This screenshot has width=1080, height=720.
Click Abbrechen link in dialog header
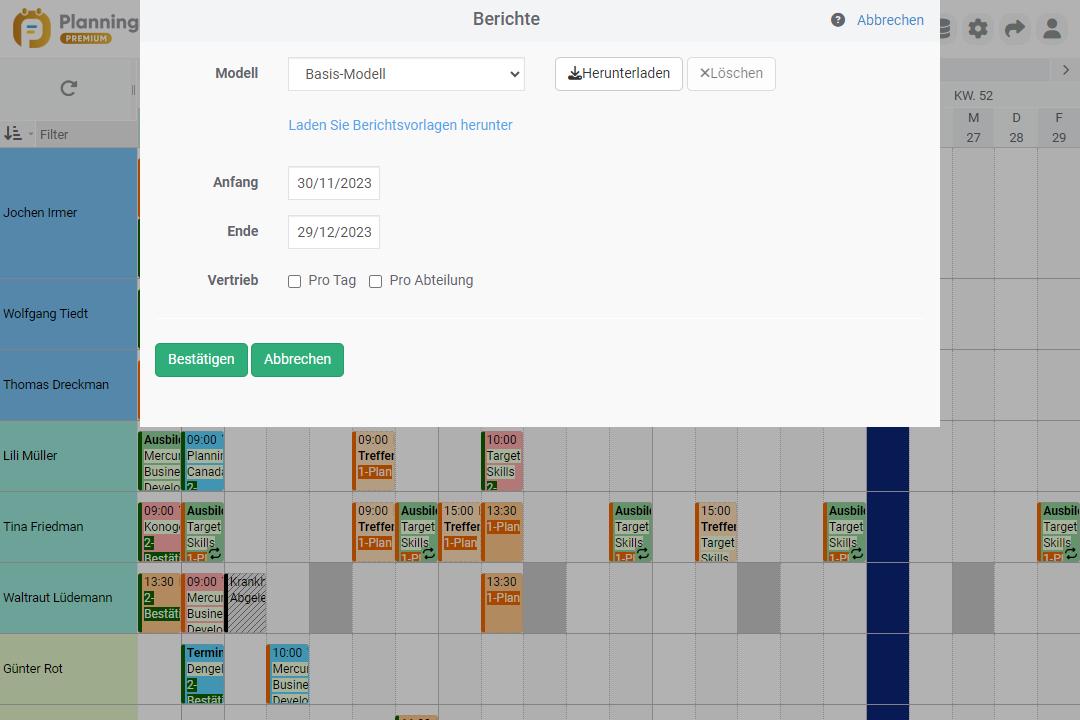(x=890, y=20)
